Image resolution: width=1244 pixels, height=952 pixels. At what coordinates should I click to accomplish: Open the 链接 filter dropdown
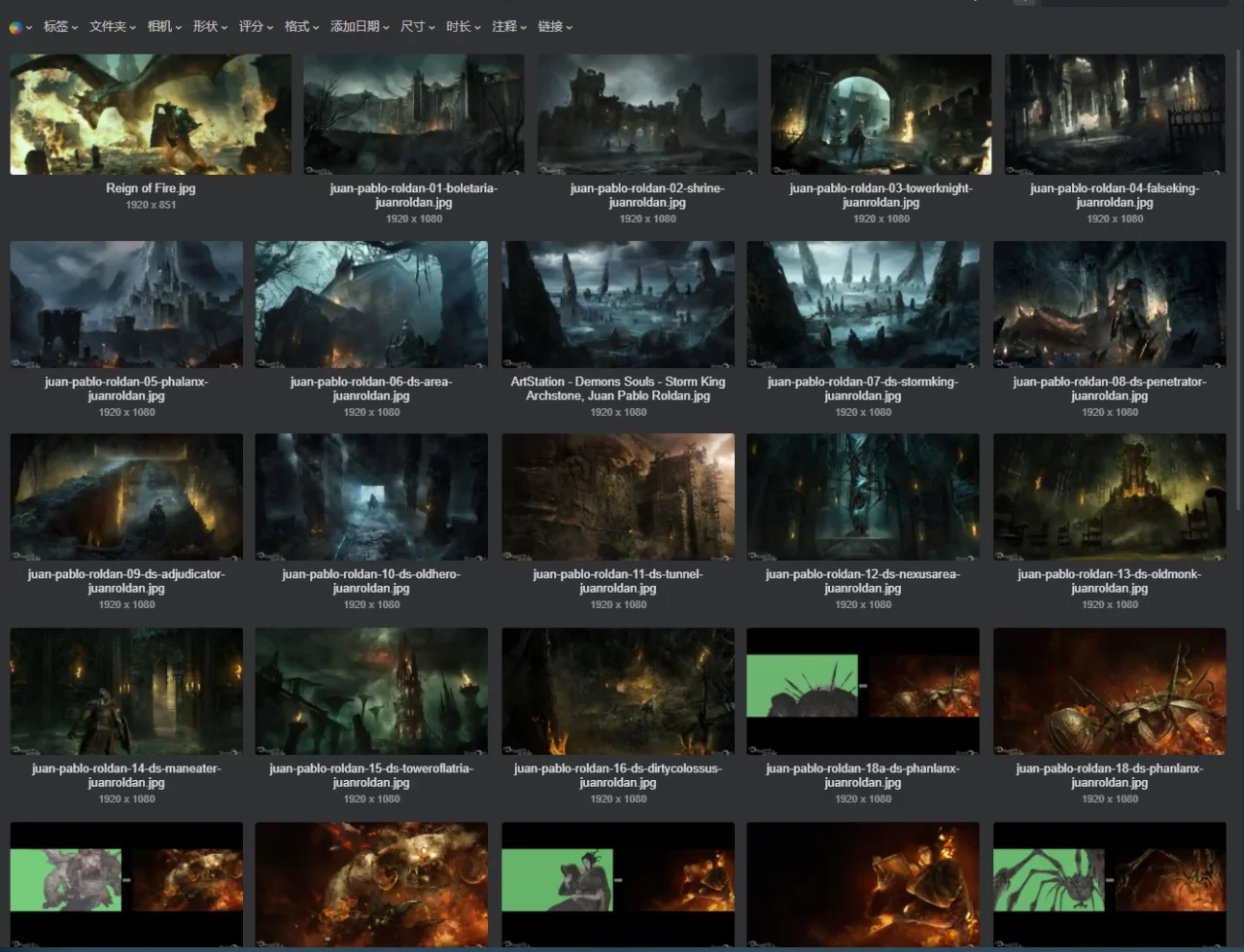[x=555, y=27]
